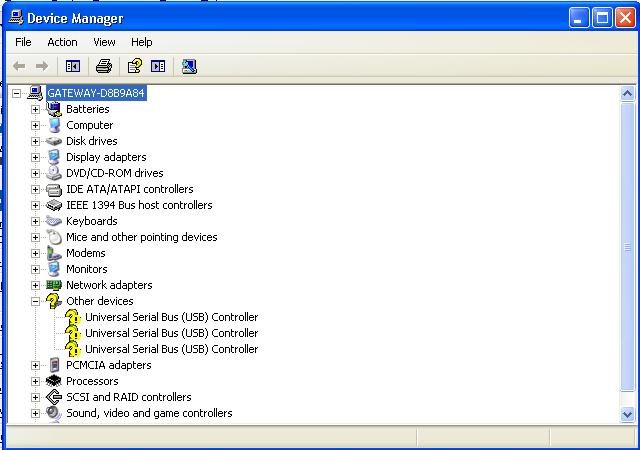
Task: Click the PCMCIA adapters icon
Action: 54,365
